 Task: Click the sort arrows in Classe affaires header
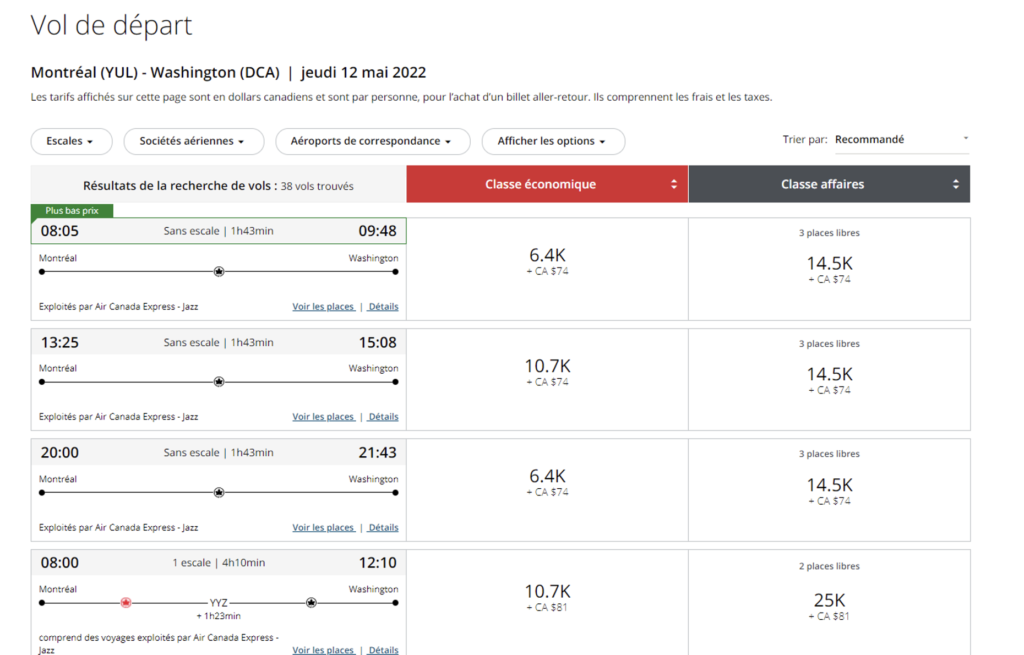(x=956, y=185)
